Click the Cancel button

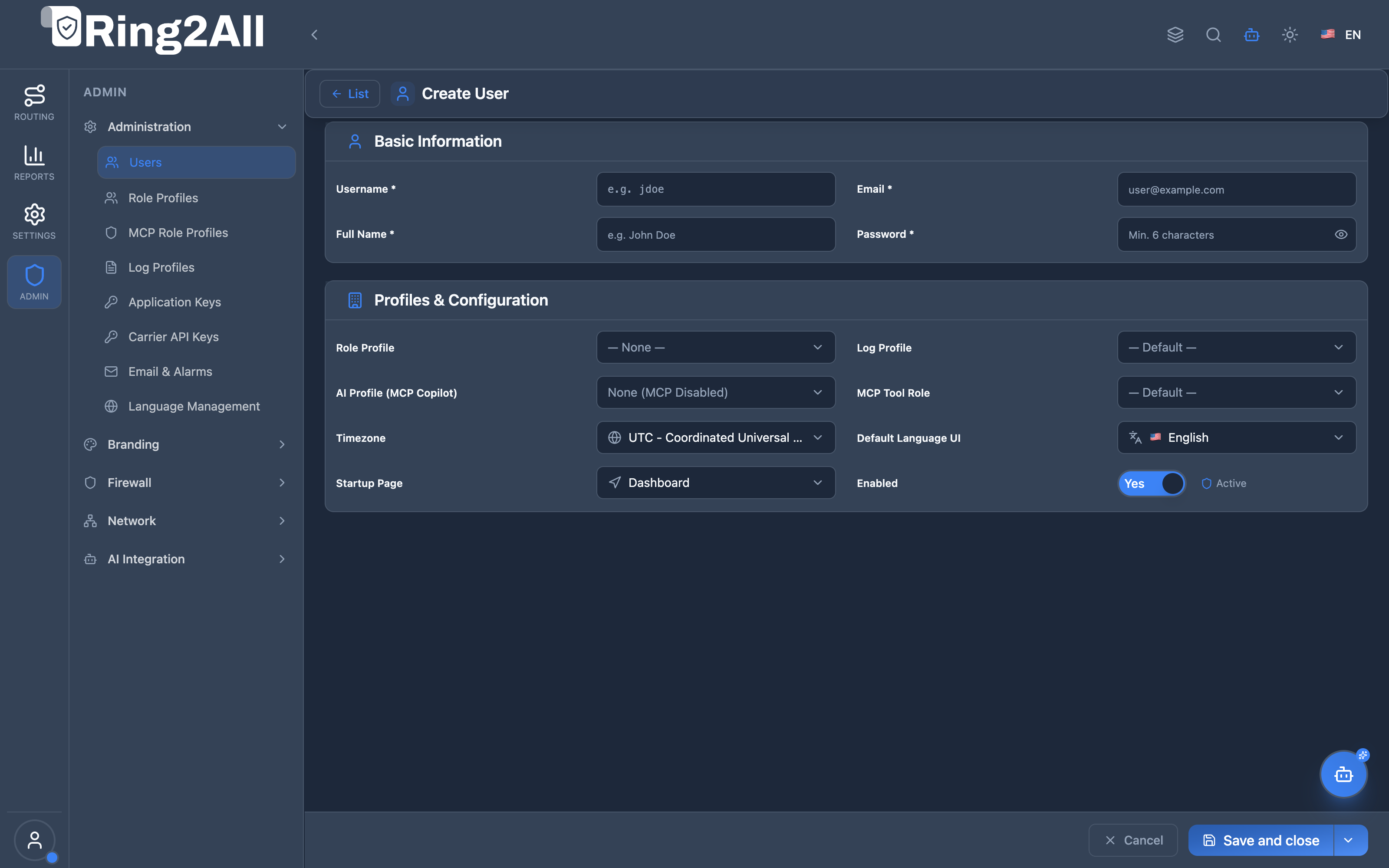tap(1133, 841)
